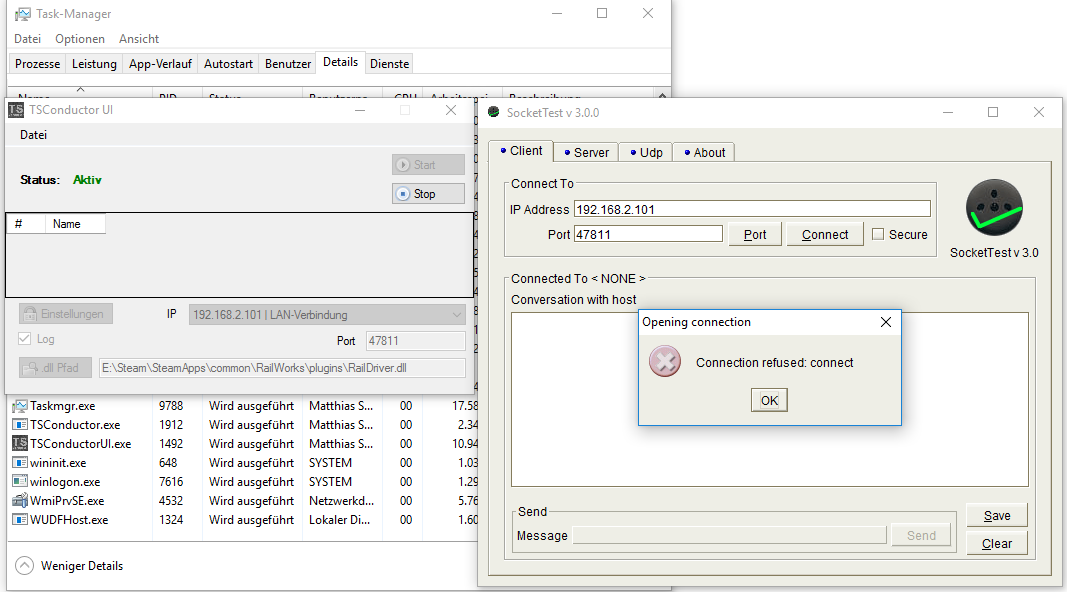Enable the Secure checkbox
This screenshot has height=592, width=1067.
[878, 234]
